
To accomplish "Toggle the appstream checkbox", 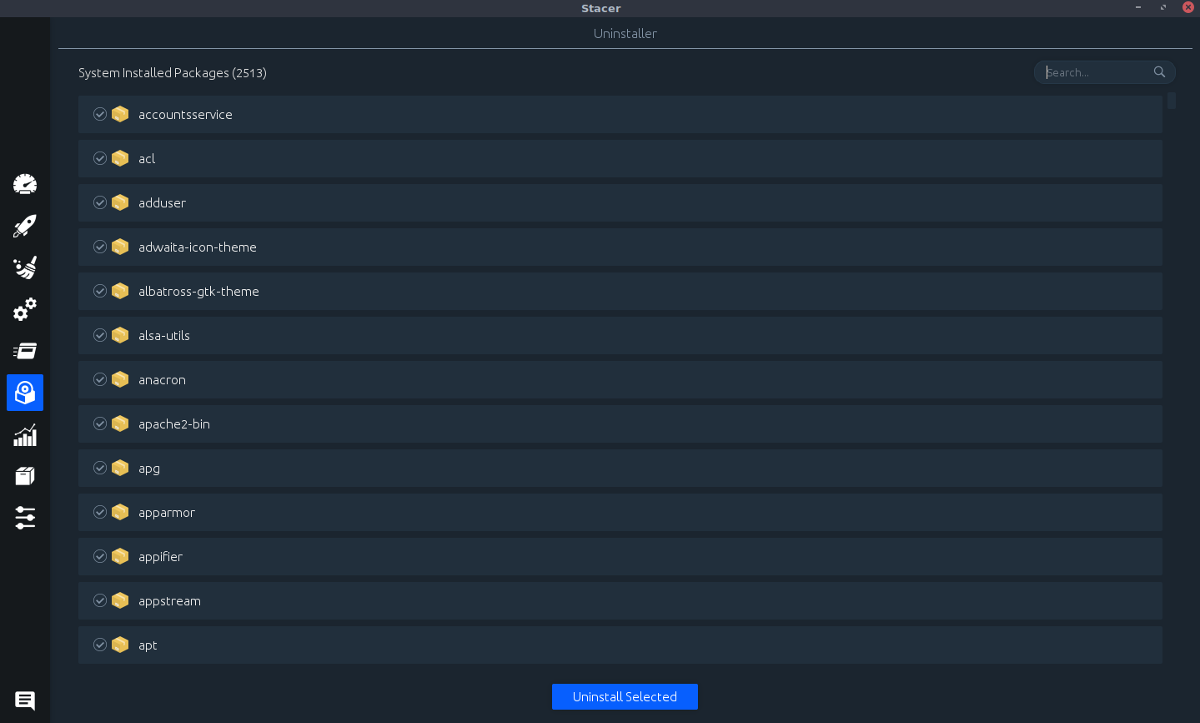I will pos(100,600).
